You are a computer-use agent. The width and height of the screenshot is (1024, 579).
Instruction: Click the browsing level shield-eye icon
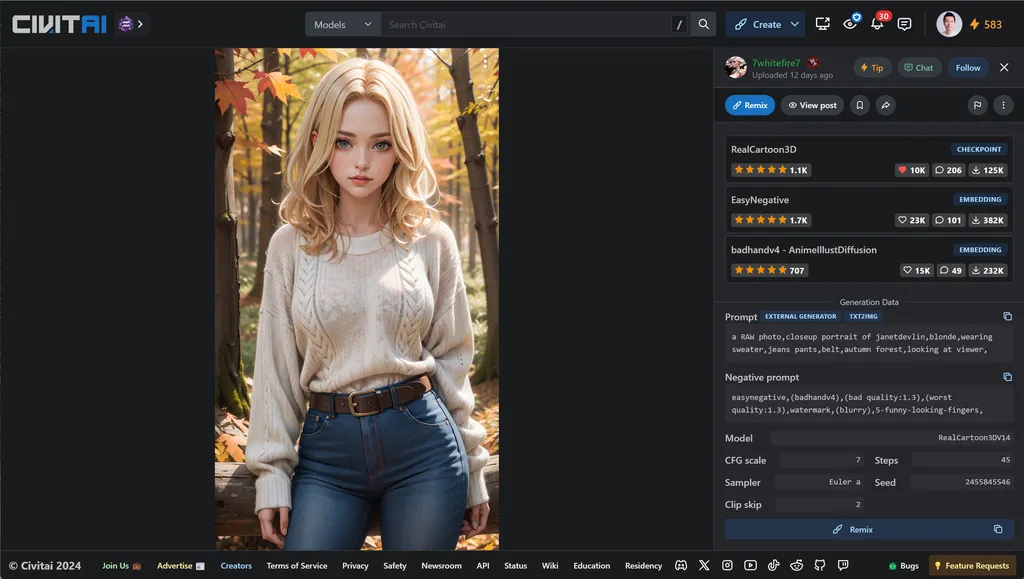850,24
